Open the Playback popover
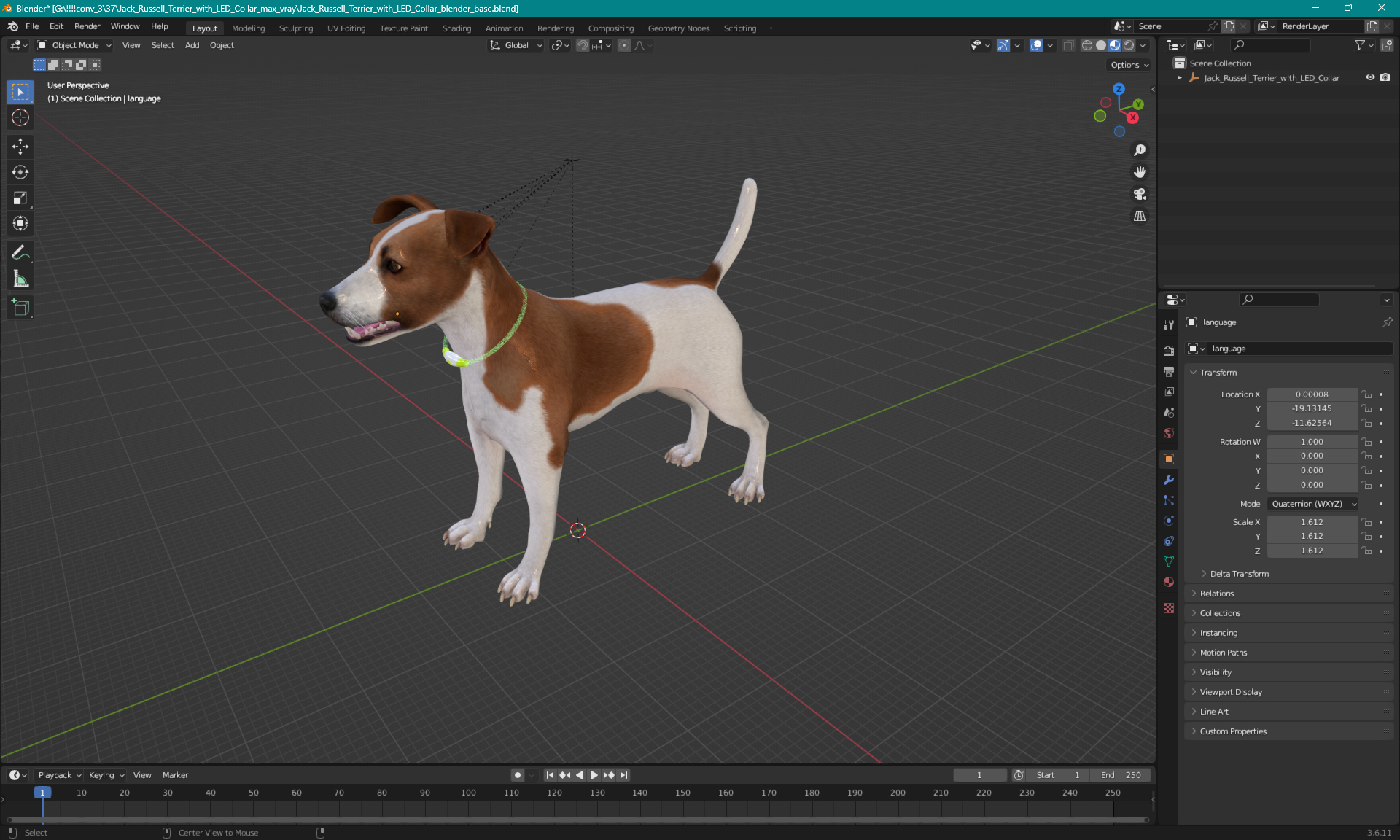The image size is (1400, 840). pos(59,775)
